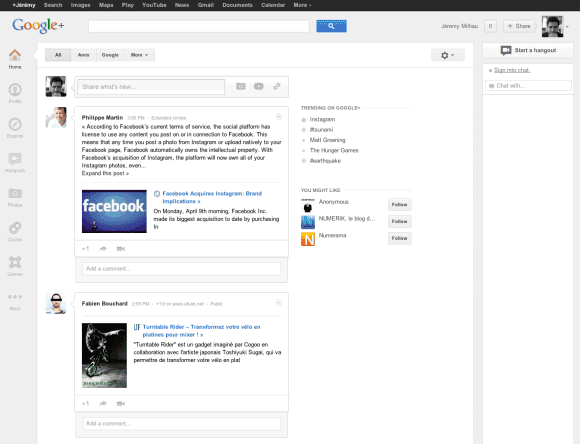
Task: Open trending topic #tsunami
Action: 321,130
